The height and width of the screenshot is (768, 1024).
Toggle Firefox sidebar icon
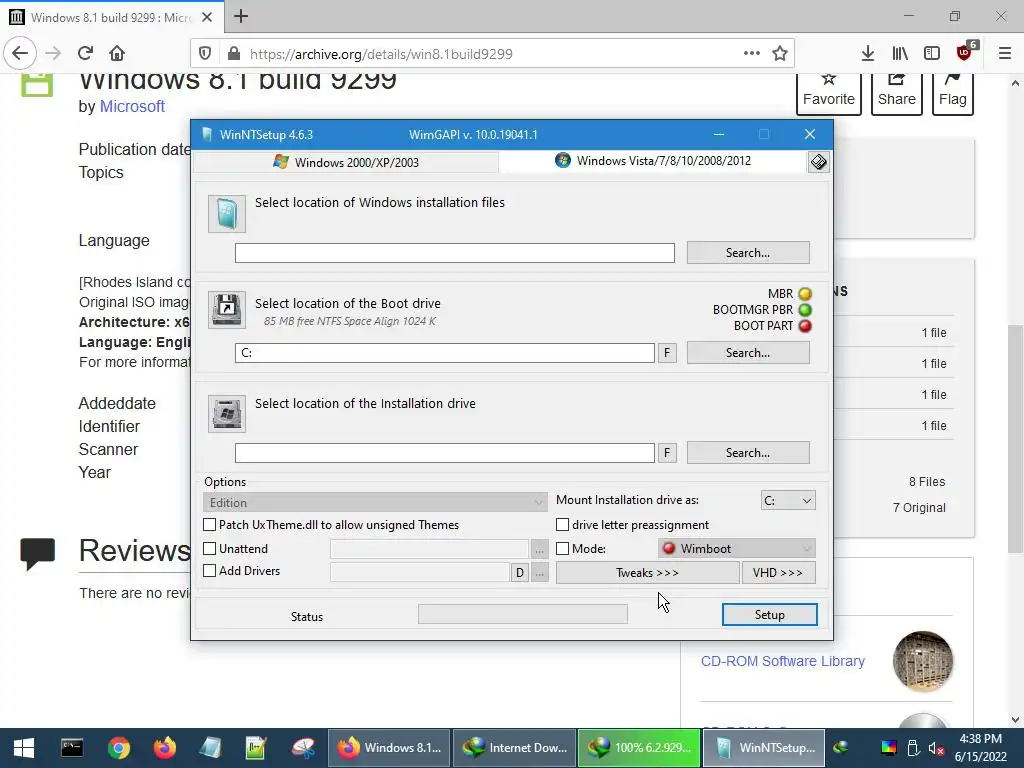[x=932, y=54]
